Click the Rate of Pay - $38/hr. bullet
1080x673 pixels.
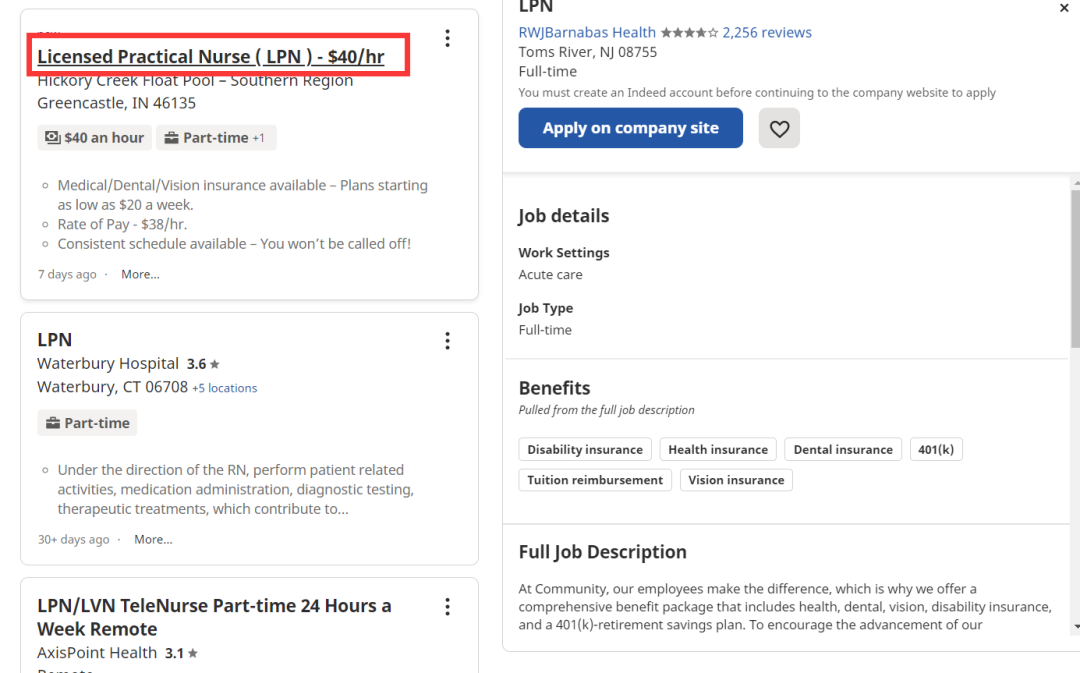pos(122,225)
